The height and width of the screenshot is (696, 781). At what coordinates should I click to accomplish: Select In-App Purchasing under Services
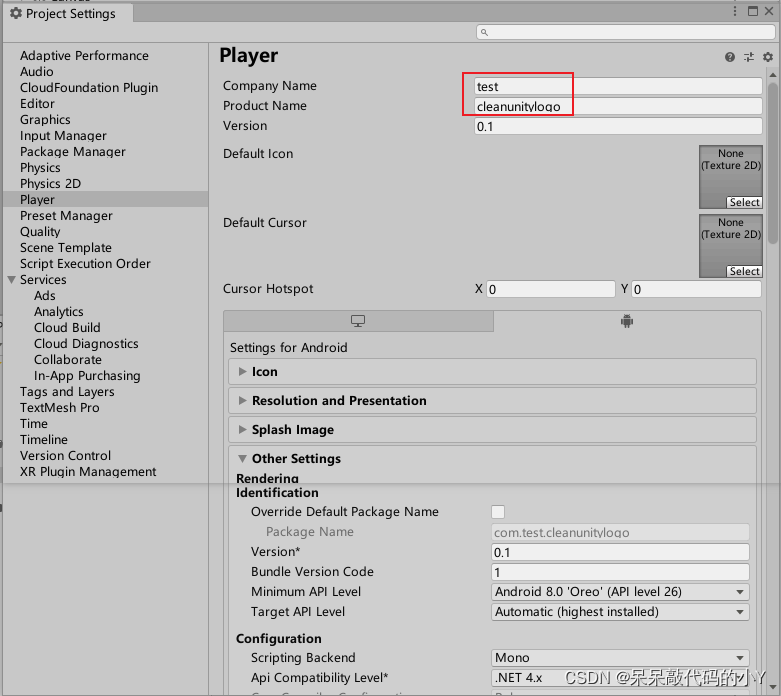(87, 376)
